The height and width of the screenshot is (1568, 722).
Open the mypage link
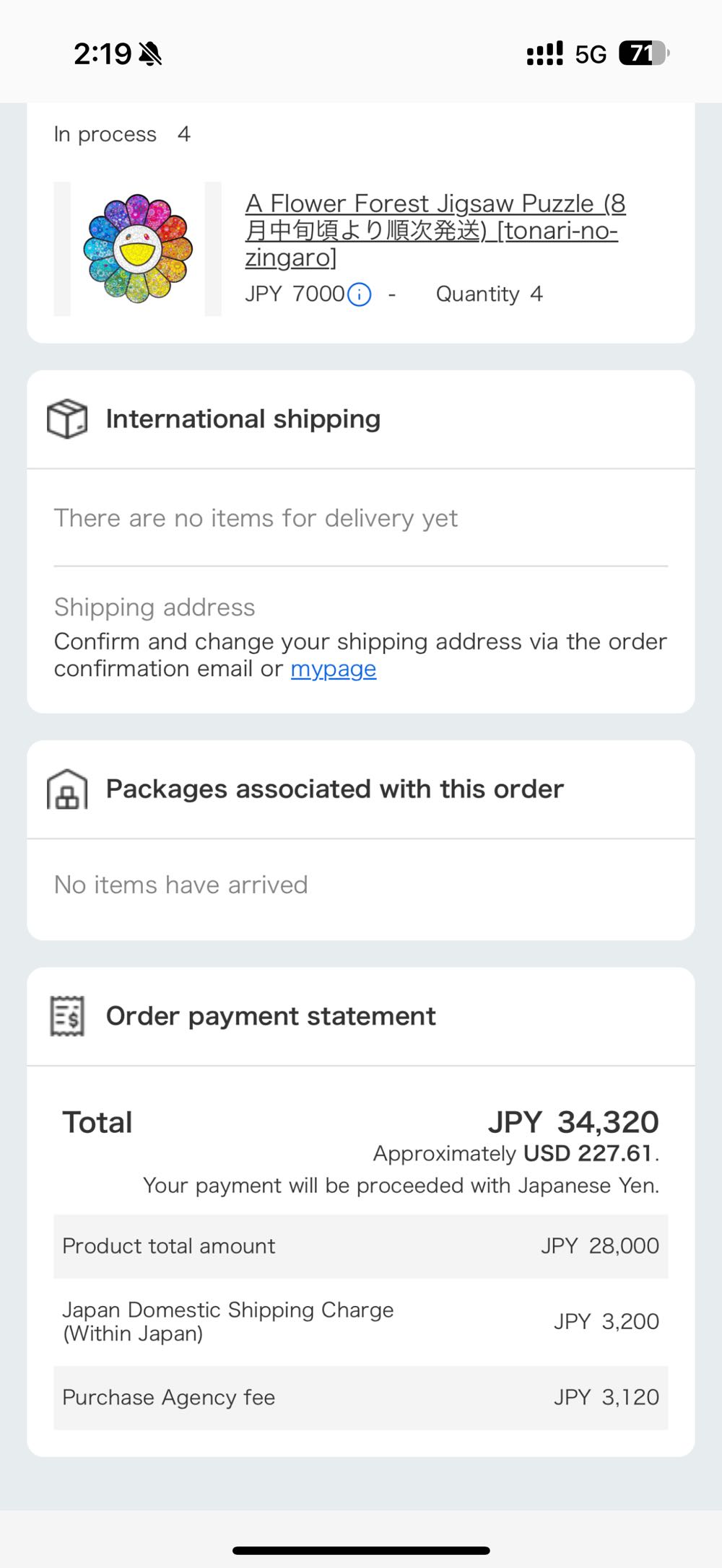(333, 669)
